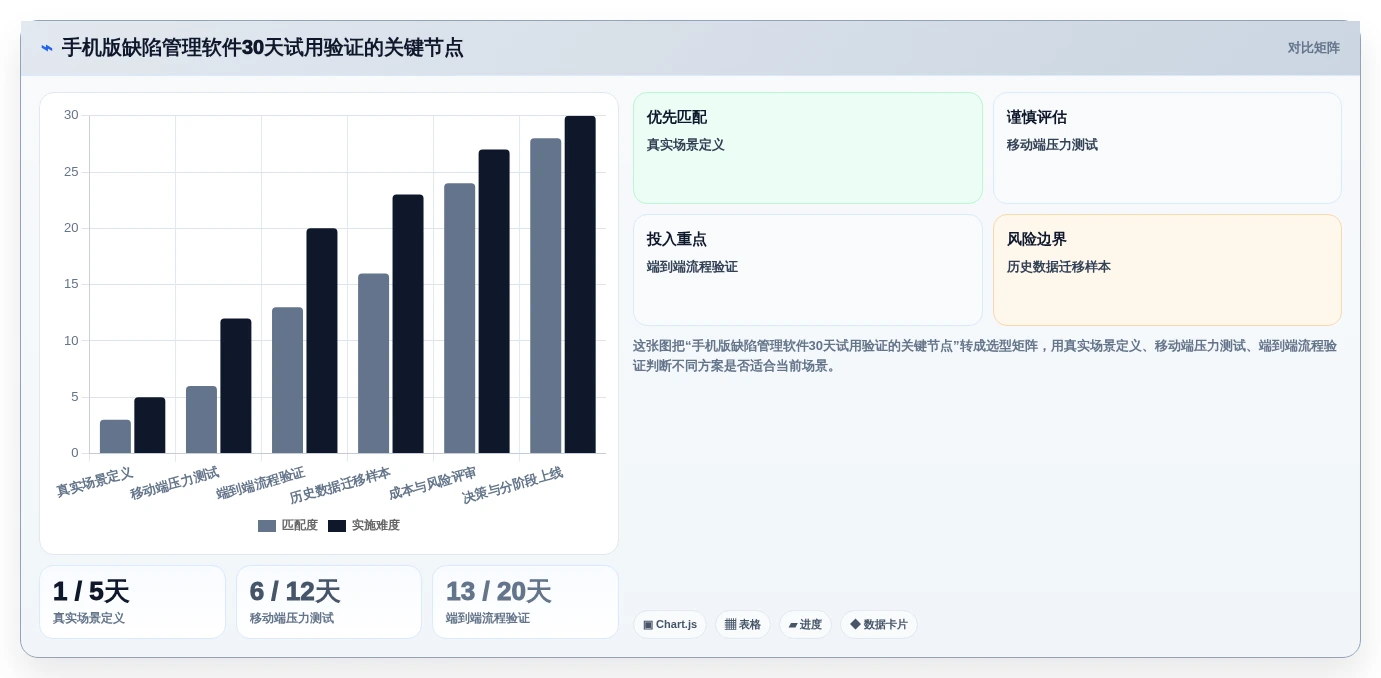Select the 表格 tag chip

point(743,625)
